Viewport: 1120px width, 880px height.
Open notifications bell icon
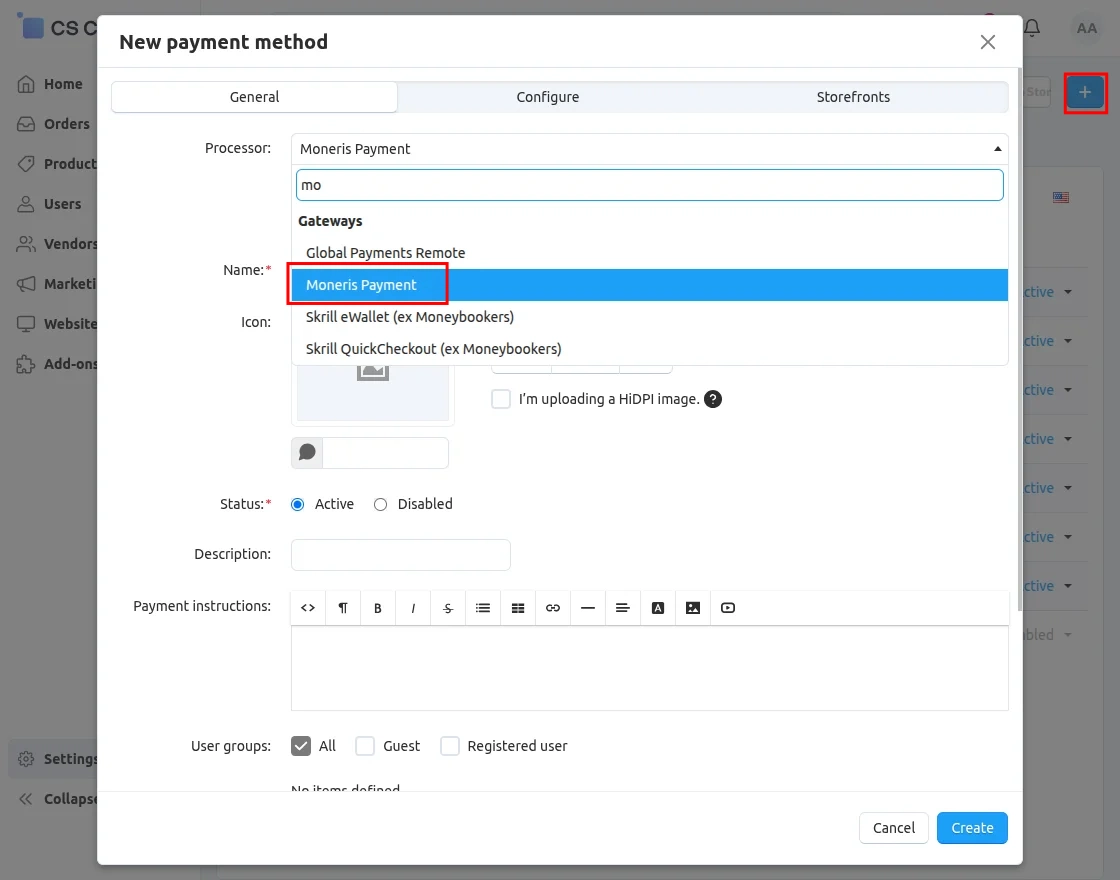click(x=1032, y=28)
